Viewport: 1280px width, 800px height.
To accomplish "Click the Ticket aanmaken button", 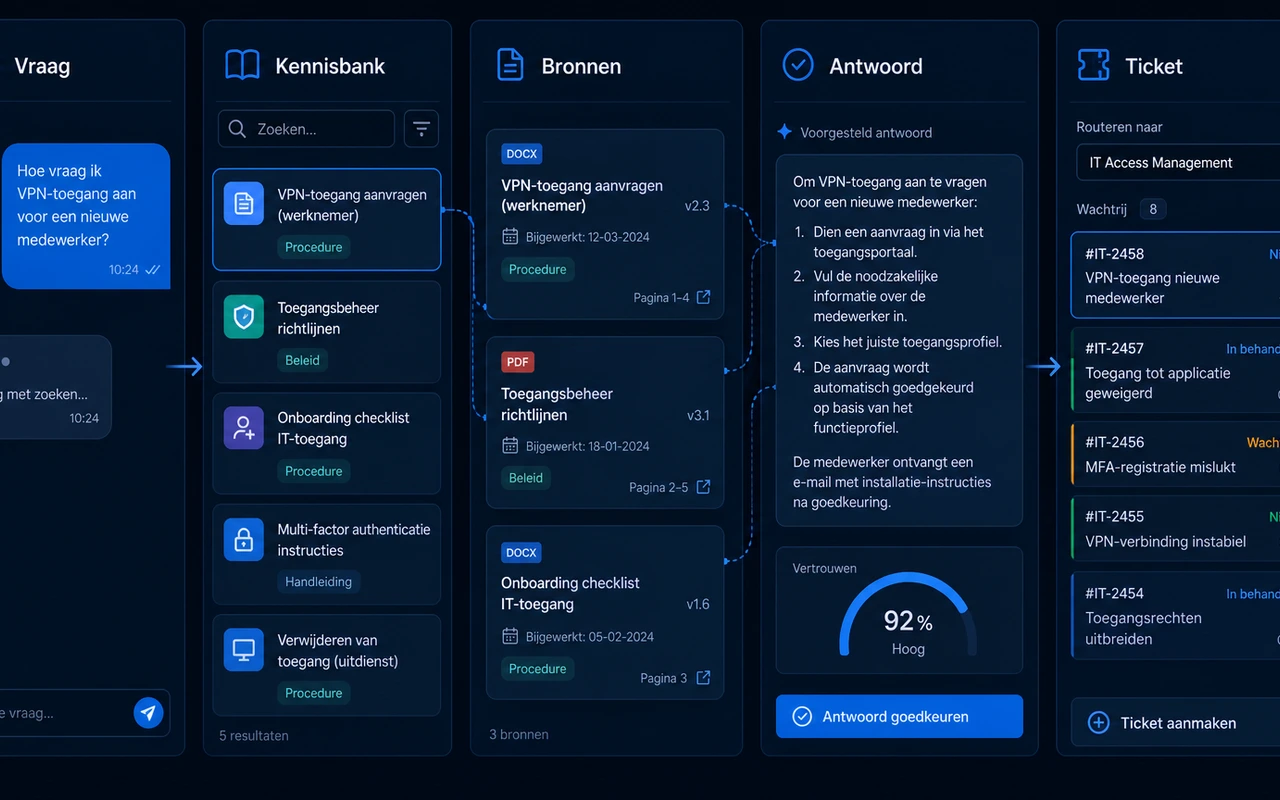I will 1175,723.
